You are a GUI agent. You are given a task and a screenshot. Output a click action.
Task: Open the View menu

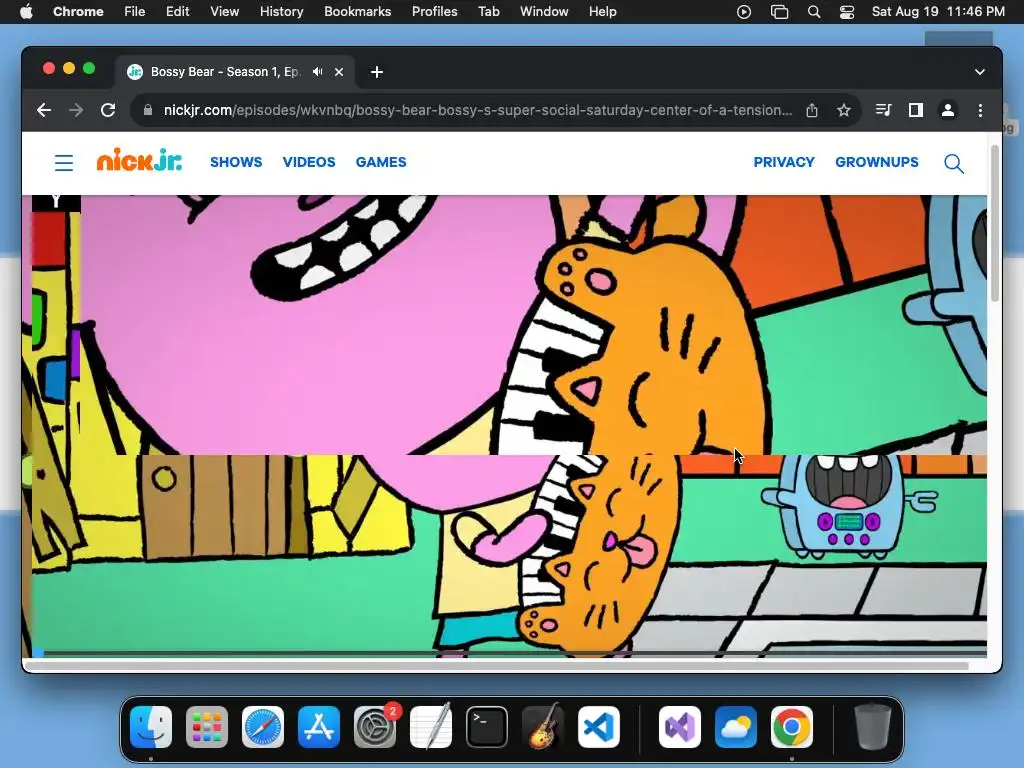click(x=224, y=12)
